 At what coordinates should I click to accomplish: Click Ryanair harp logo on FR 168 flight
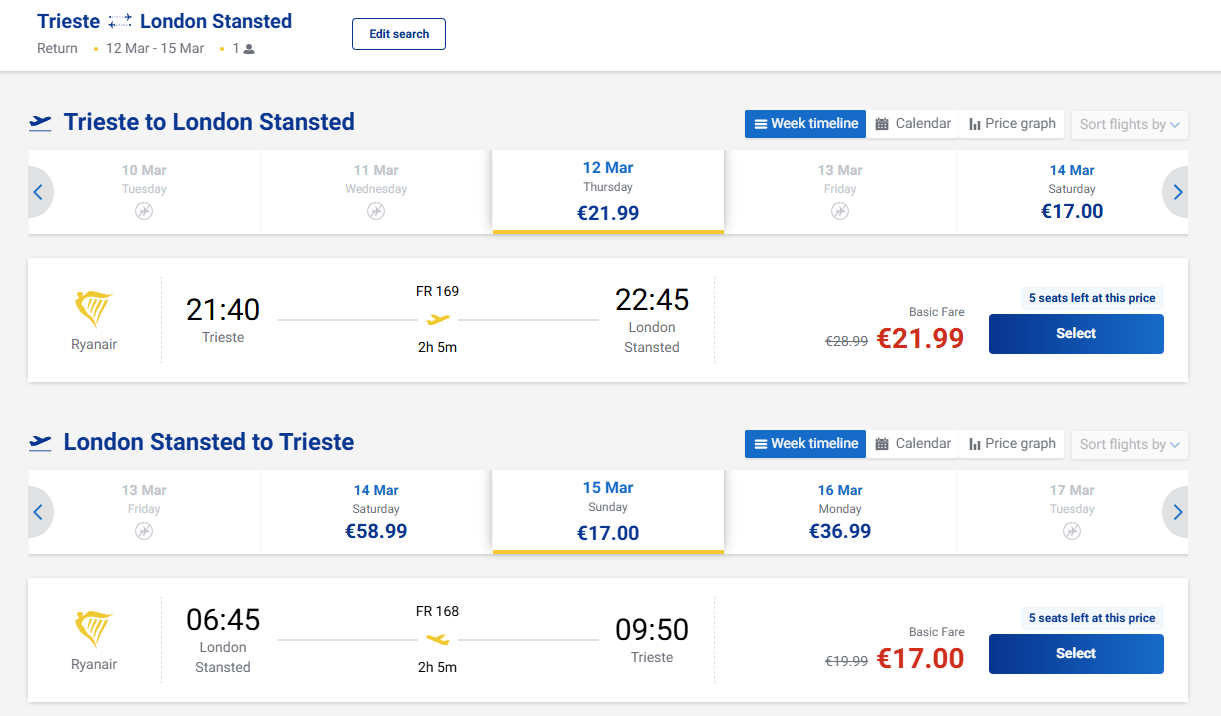pos(94,630)
